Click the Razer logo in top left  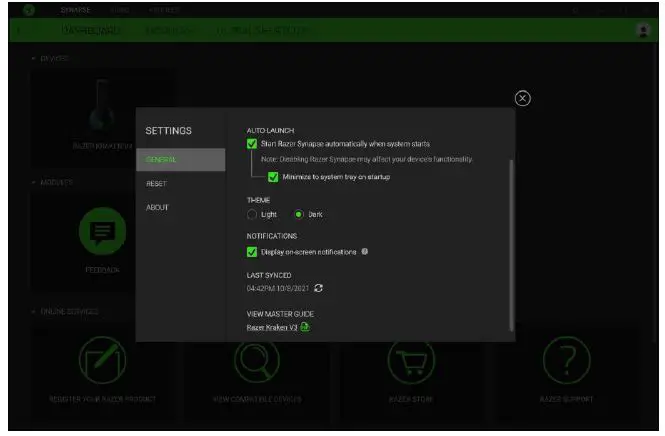[x=29, y=9]
